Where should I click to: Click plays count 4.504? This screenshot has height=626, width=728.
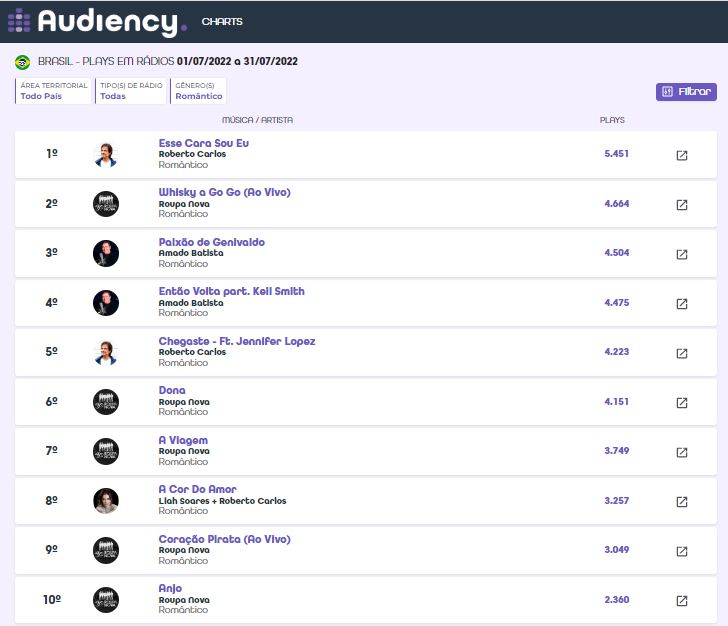pos(617,253)
